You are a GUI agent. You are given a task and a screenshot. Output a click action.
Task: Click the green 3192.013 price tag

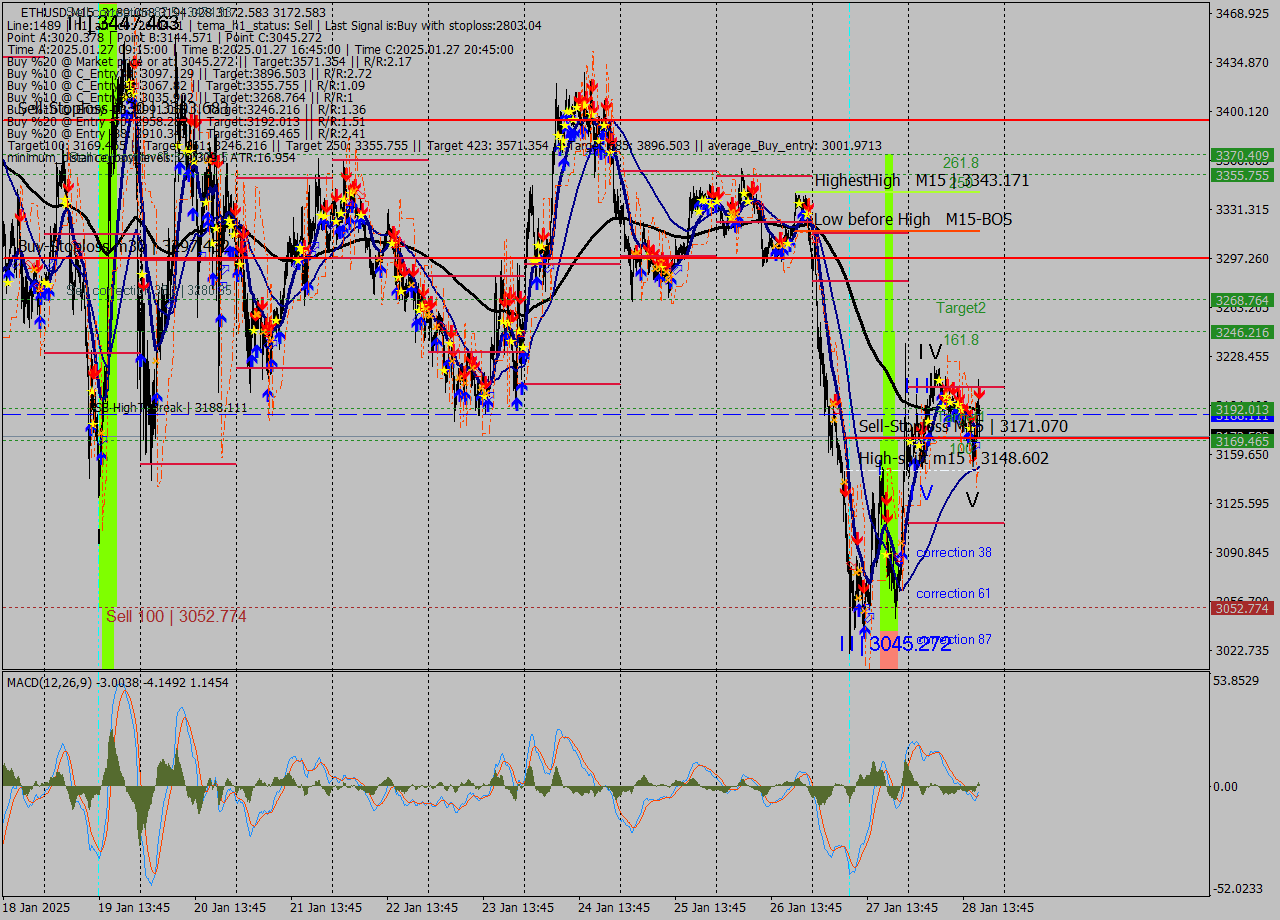click(x=1241, y=408)
